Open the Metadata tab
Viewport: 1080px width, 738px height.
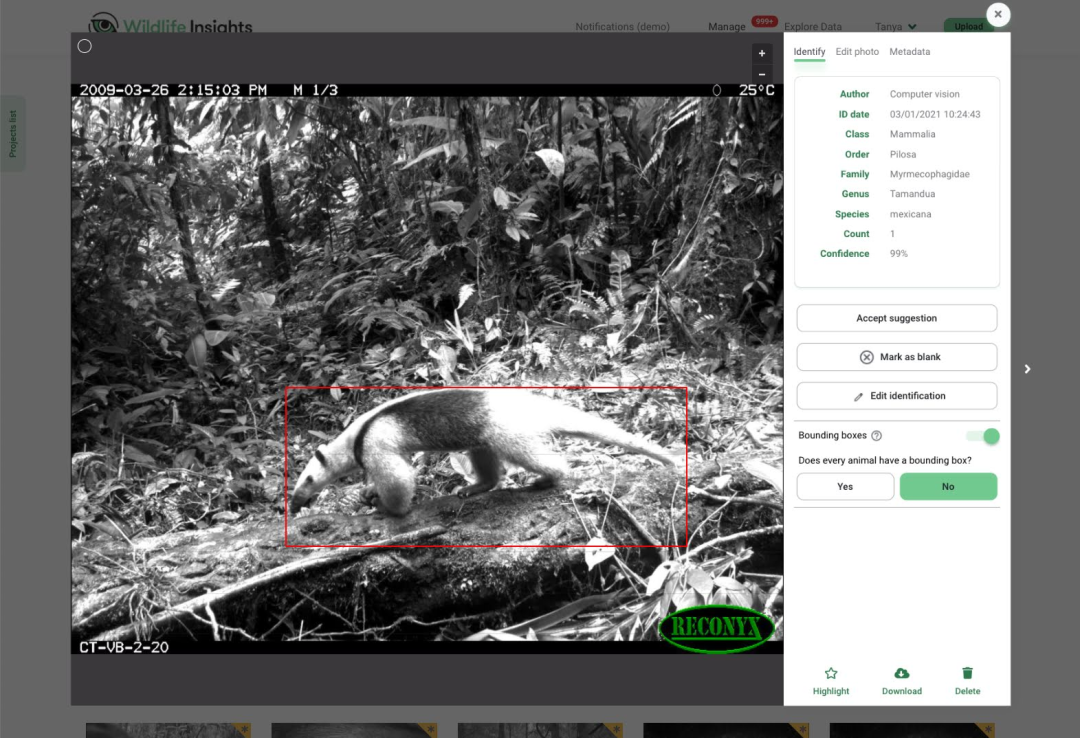click(909, 52)
